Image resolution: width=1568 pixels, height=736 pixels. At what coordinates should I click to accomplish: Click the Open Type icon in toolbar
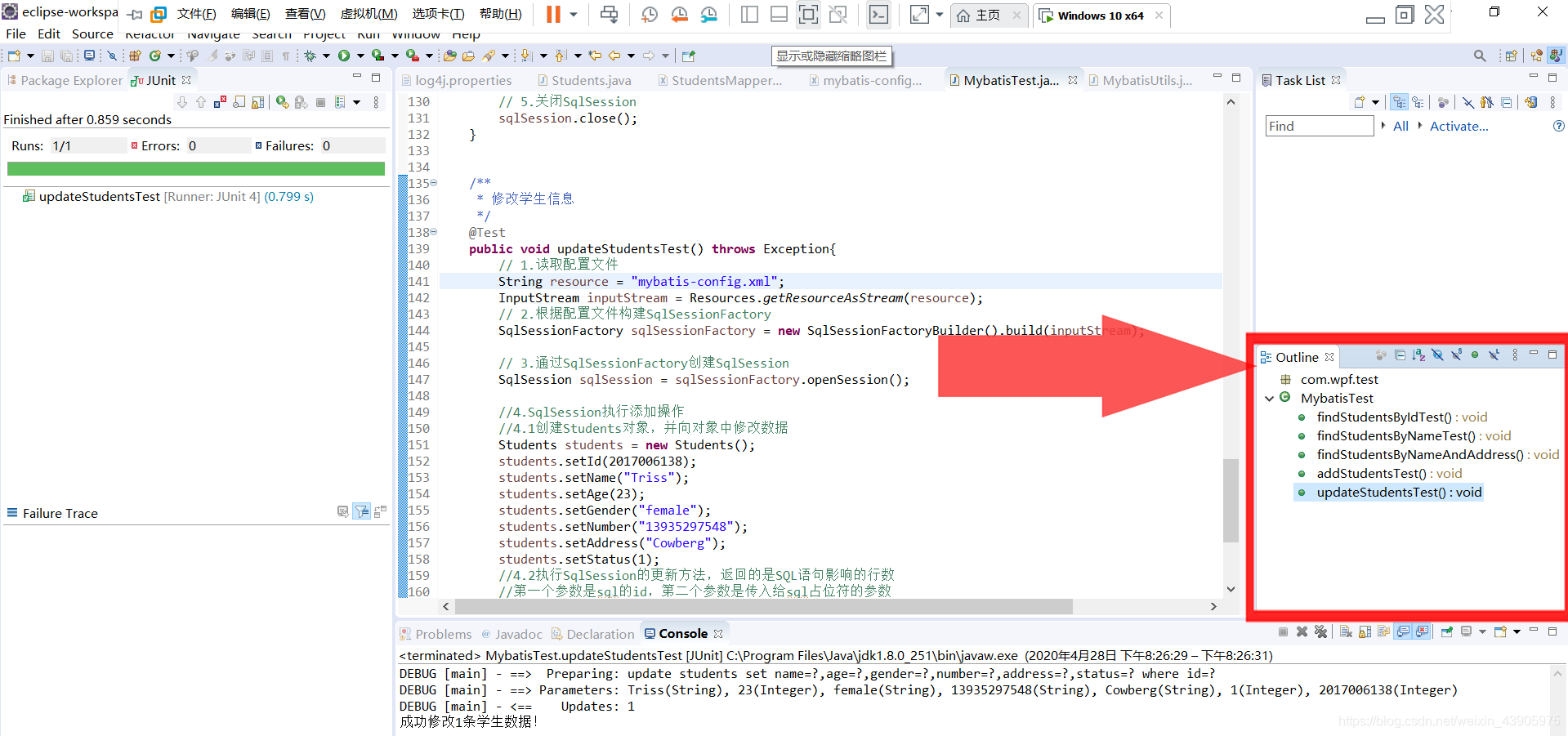tap(450, 56)
